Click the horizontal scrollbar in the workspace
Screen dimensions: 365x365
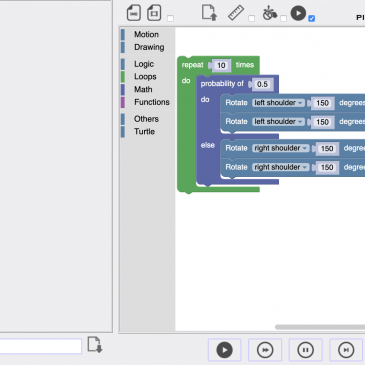click(x=320, y=327)
